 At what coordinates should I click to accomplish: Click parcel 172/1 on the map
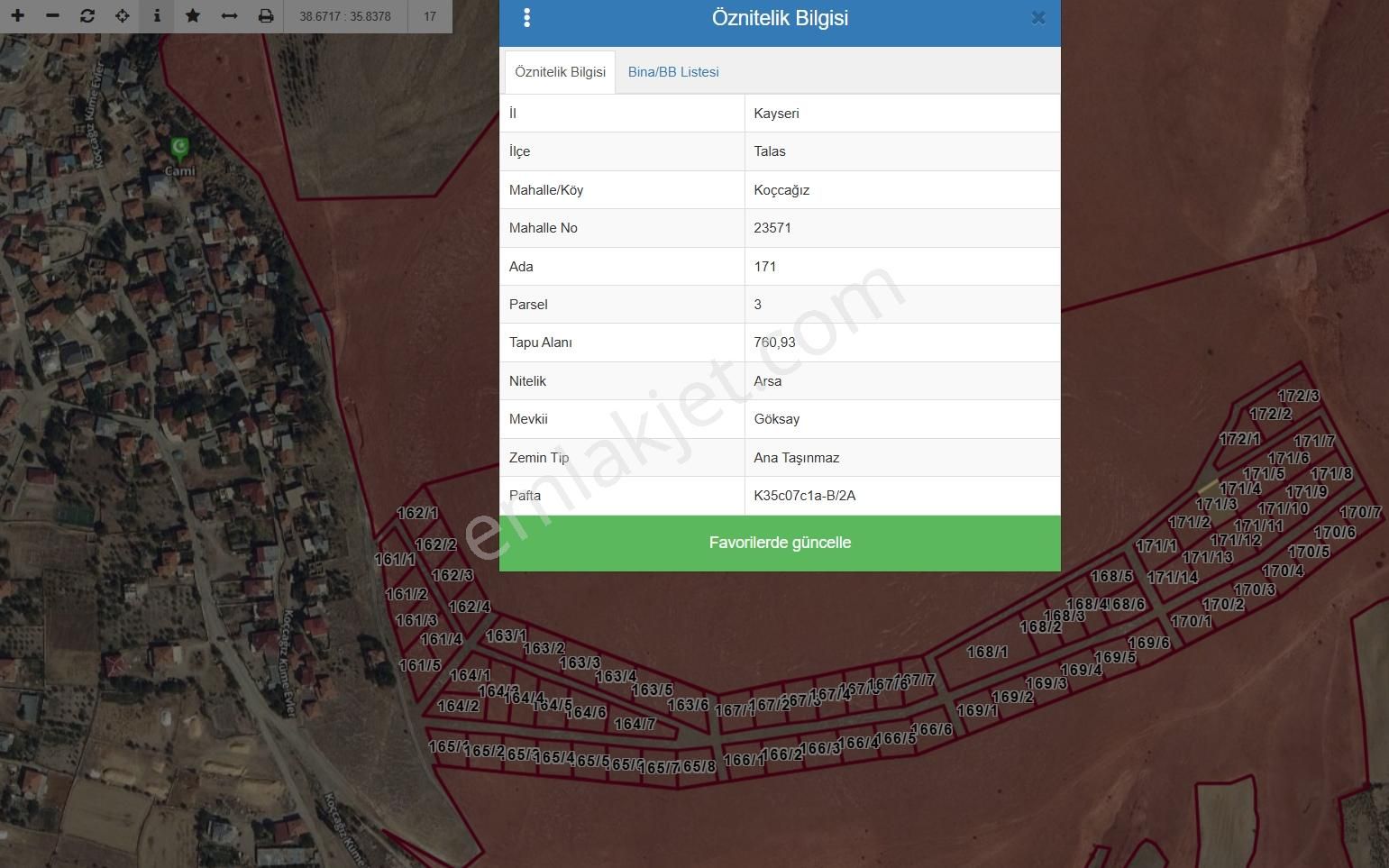[x=1239, y=439]
